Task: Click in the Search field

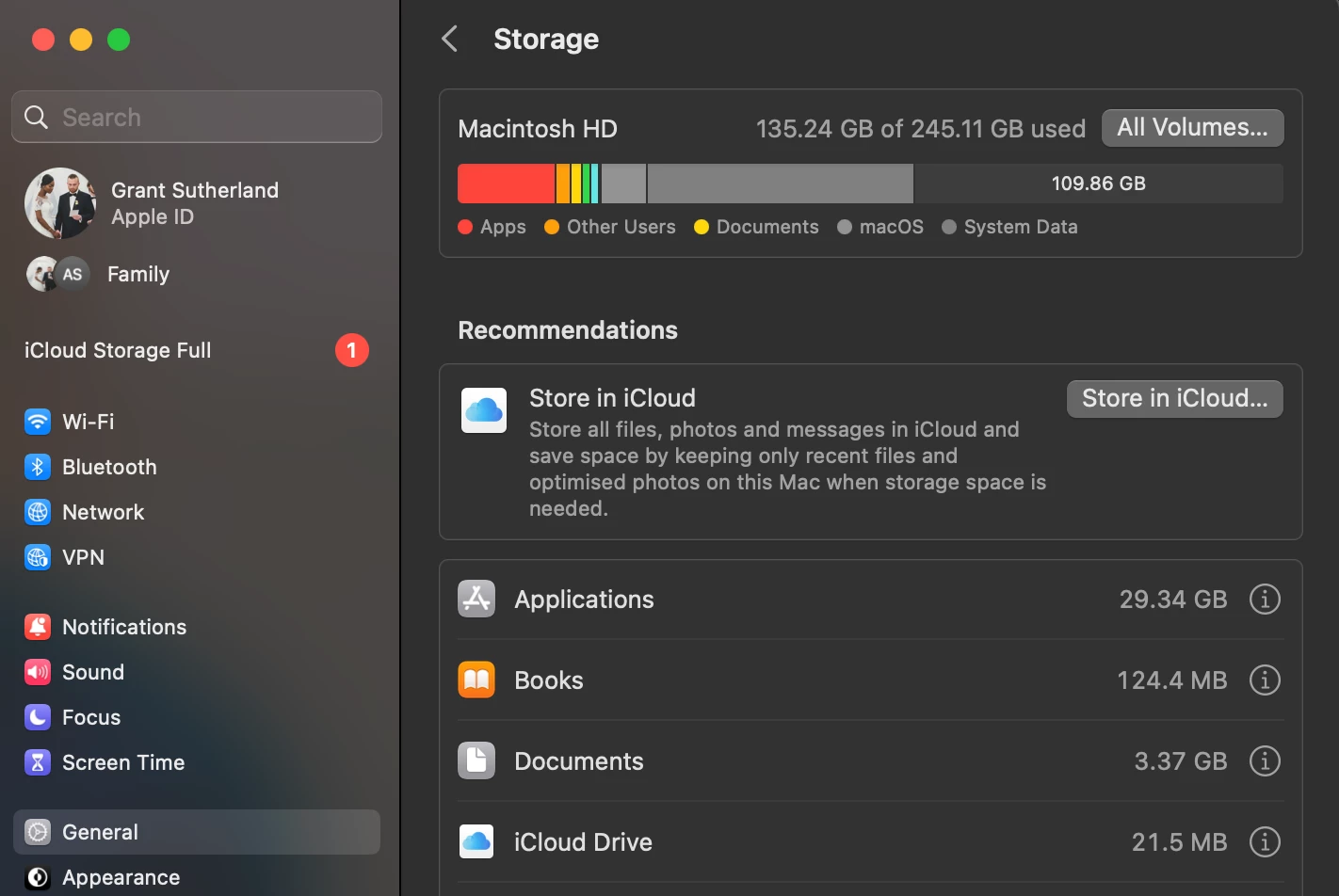Action: point(197,117)
